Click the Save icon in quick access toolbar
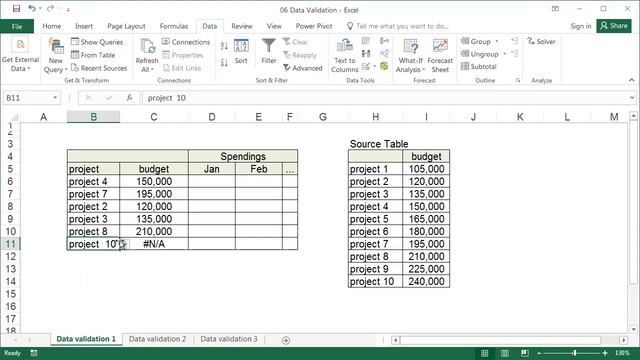This screenshot has height=360, width=640. click(x=16, y=9)
